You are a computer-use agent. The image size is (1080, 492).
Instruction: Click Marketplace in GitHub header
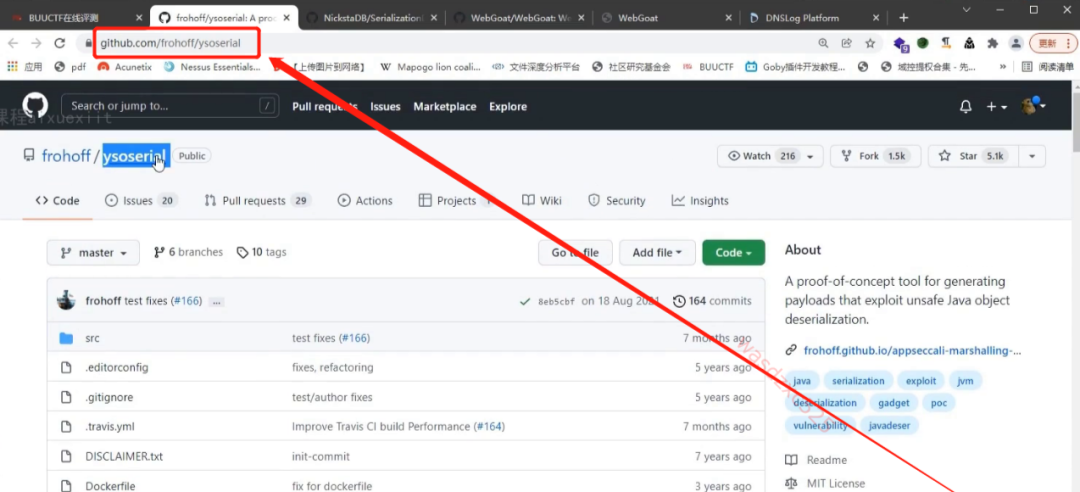click(444, 106)
